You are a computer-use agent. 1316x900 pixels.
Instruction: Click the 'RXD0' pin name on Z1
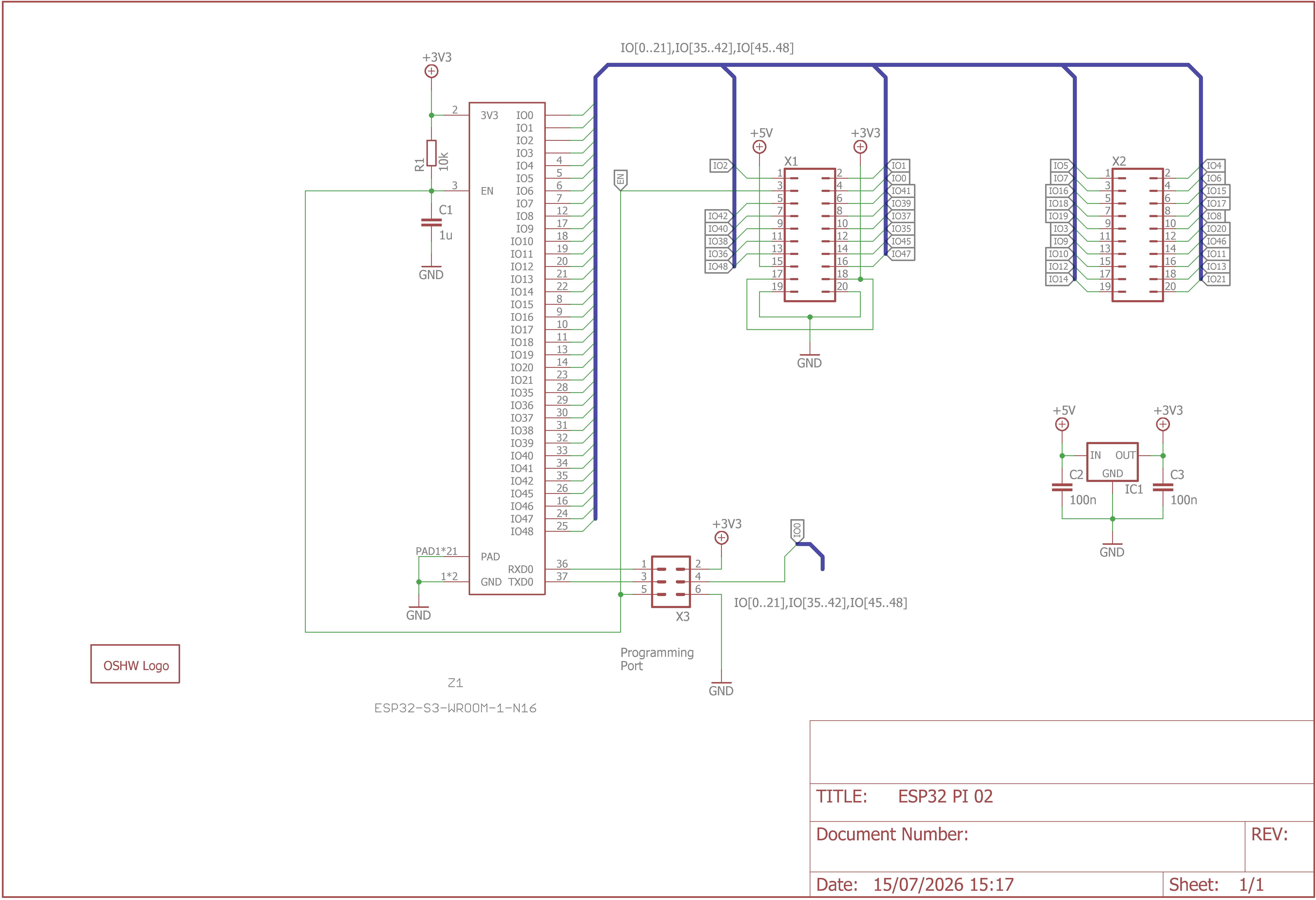pos(520,569)
